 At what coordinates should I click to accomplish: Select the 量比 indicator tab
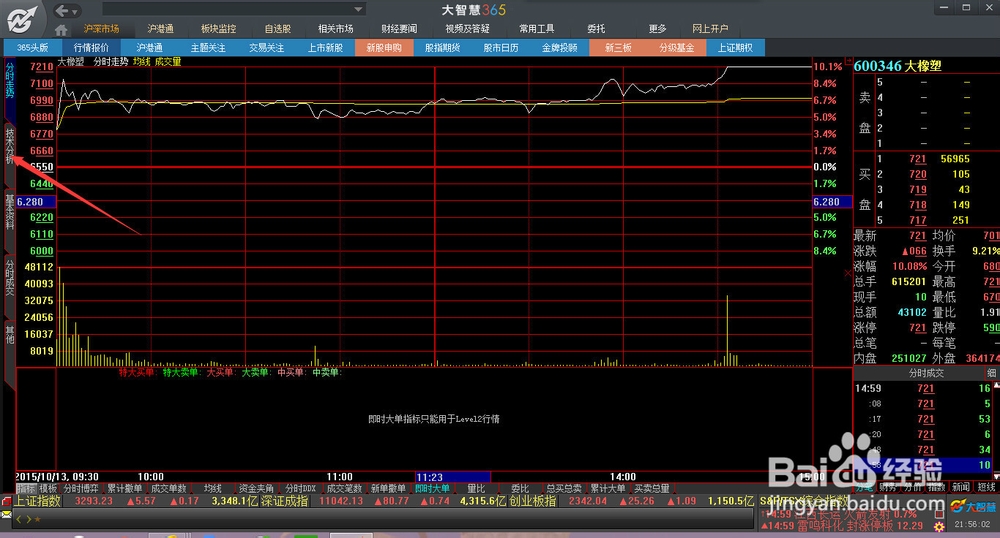coord(476,488)
